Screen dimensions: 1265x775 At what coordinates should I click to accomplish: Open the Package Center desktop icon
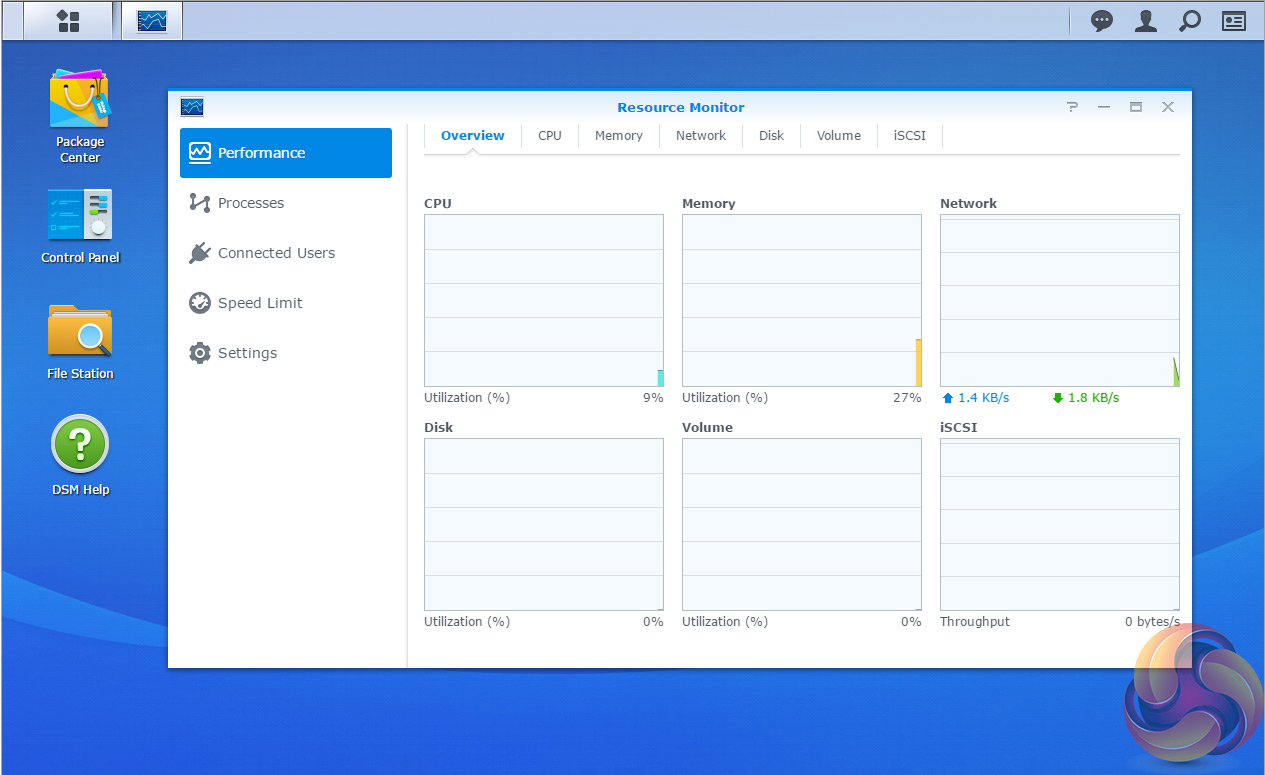pyautogui.click(x=80, y=101)
